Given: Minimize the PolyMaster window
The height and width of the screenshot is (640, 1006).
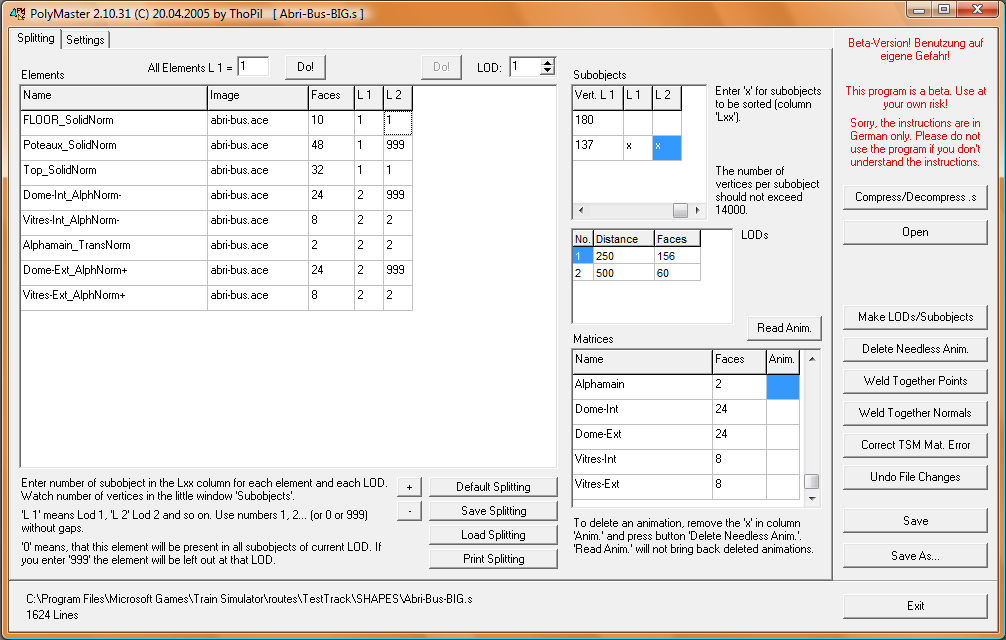Looking at the screenshot, I should [x=919, y=9].
